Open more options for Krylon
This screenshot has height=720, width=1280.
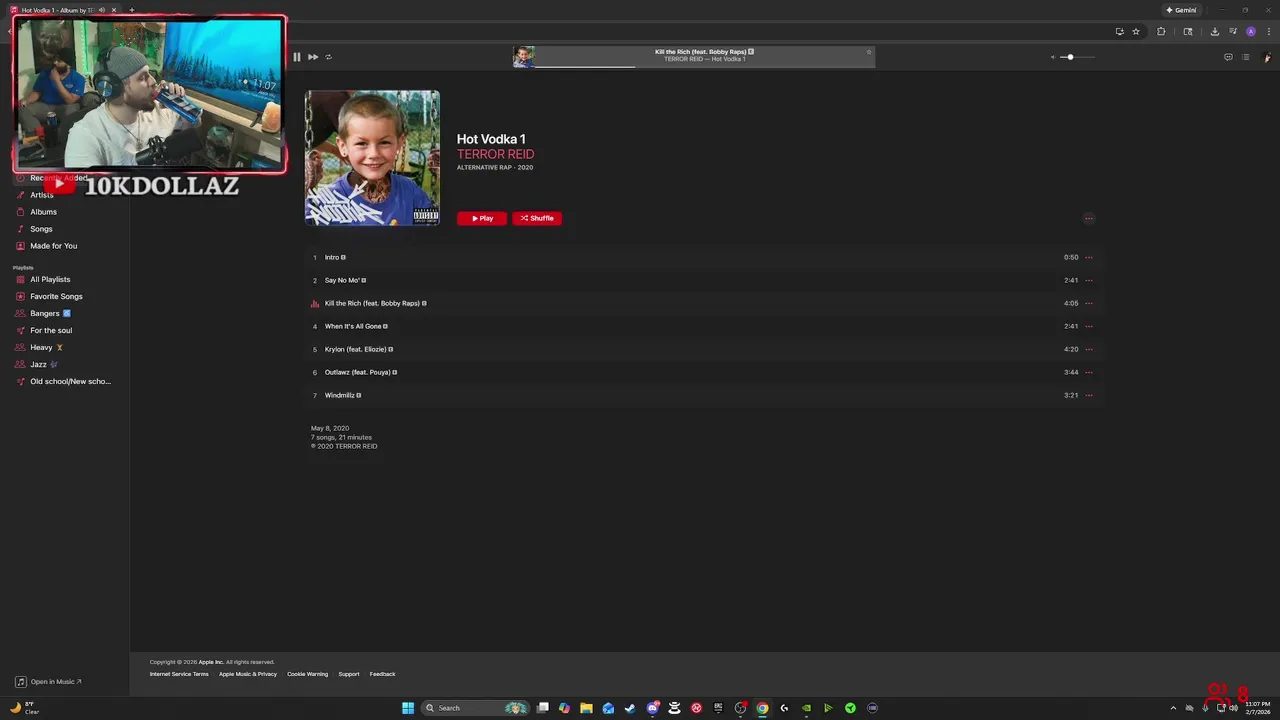pos(1089,349)
